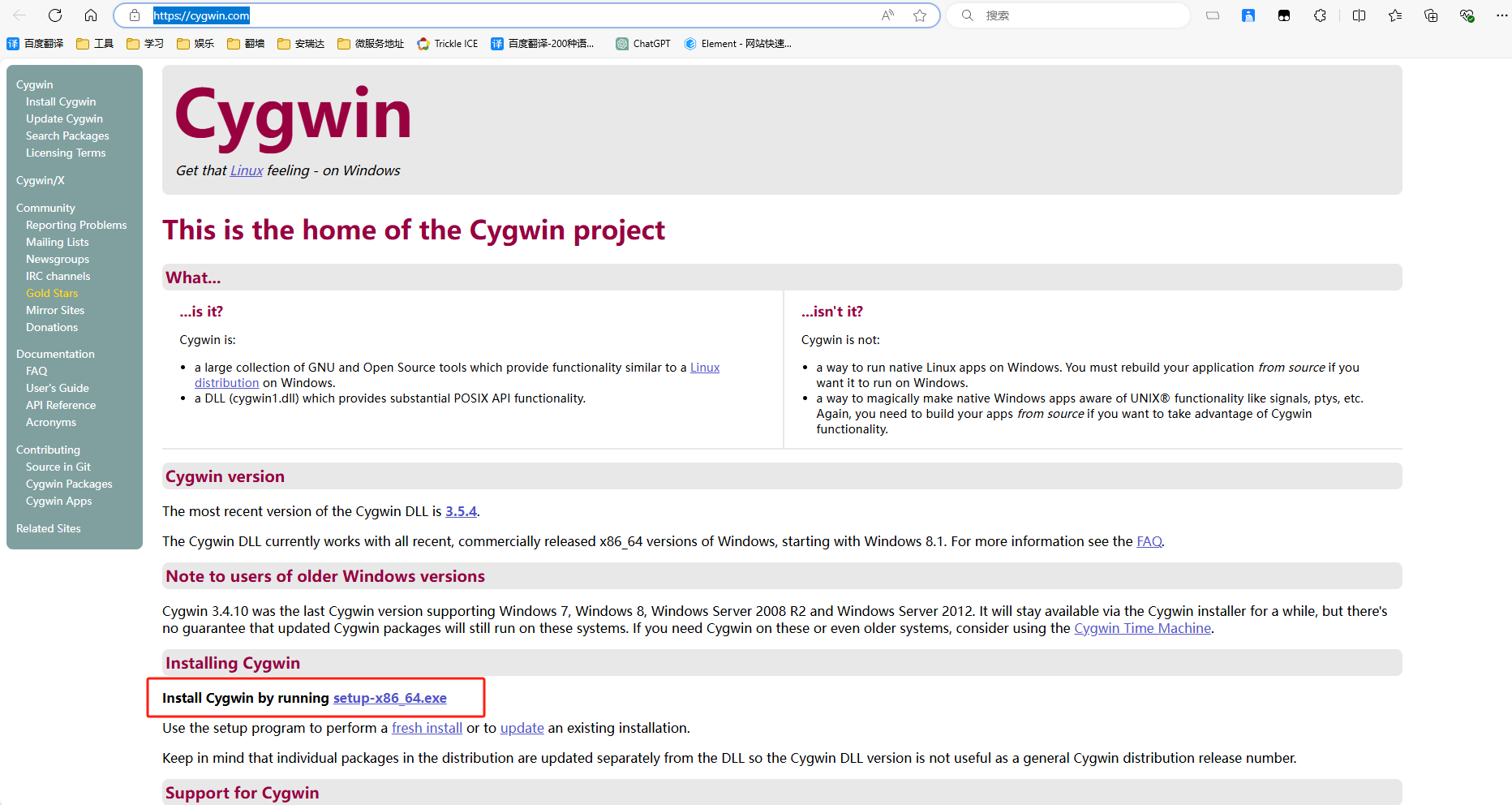Open Mirror Sites in the sidebar
The width and height of the screenshot is (1512, 805).
(55, 310)
